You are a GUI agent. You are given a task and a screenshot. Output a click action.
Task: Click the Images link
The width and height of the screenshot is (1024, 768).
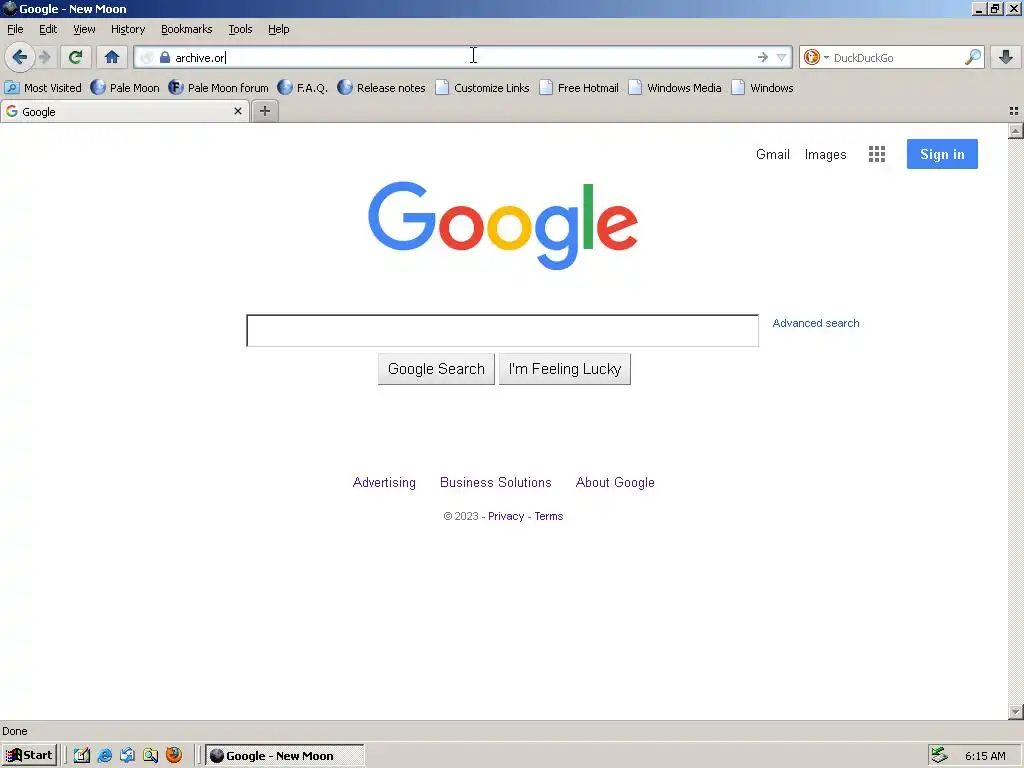[x=825, y=155]
